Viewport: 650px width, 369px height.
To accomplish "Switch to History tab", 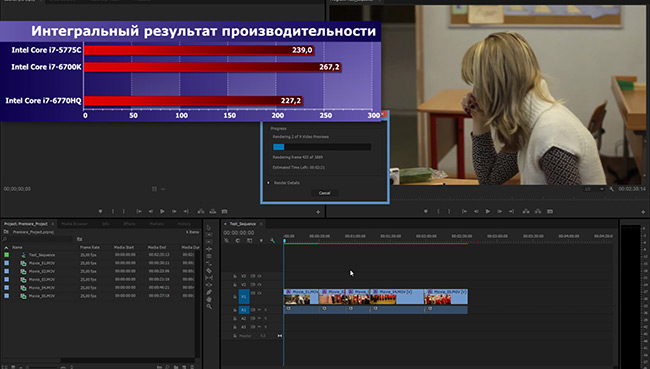I will 184,224.
